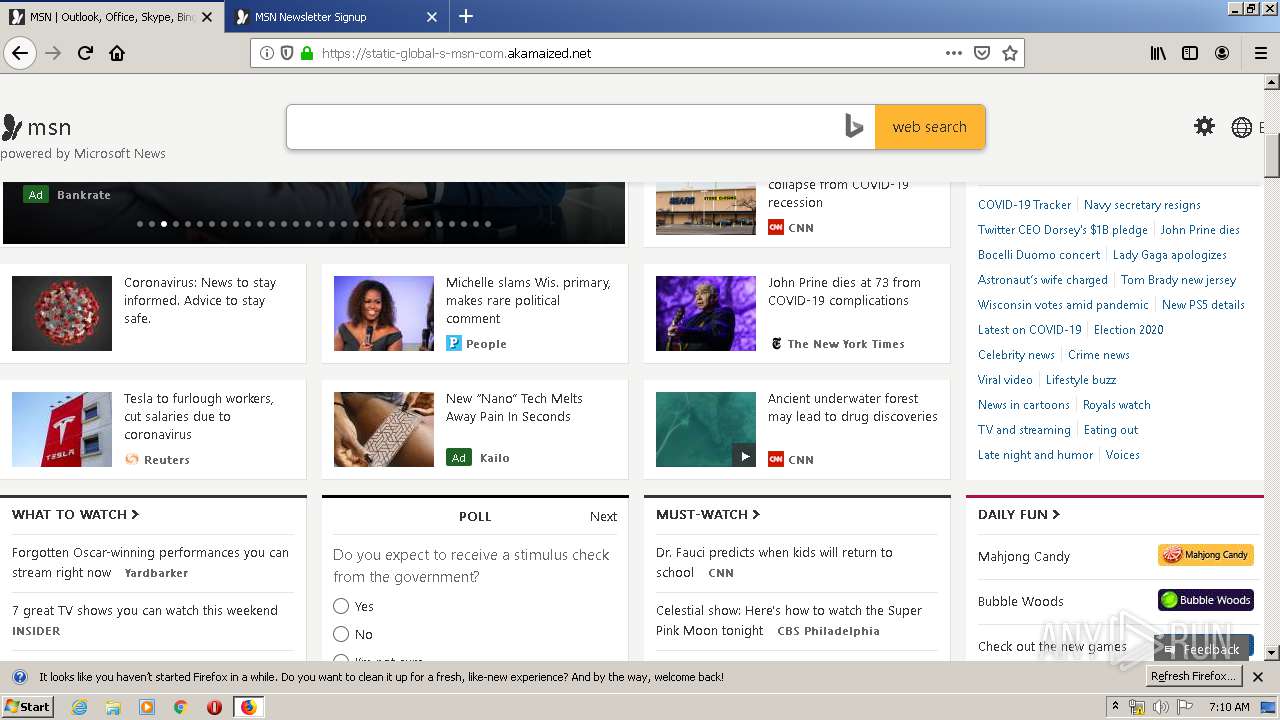Close the first MSN tab
The width and height of the screenshot is (1280, 720).
[x=207, y=16]
